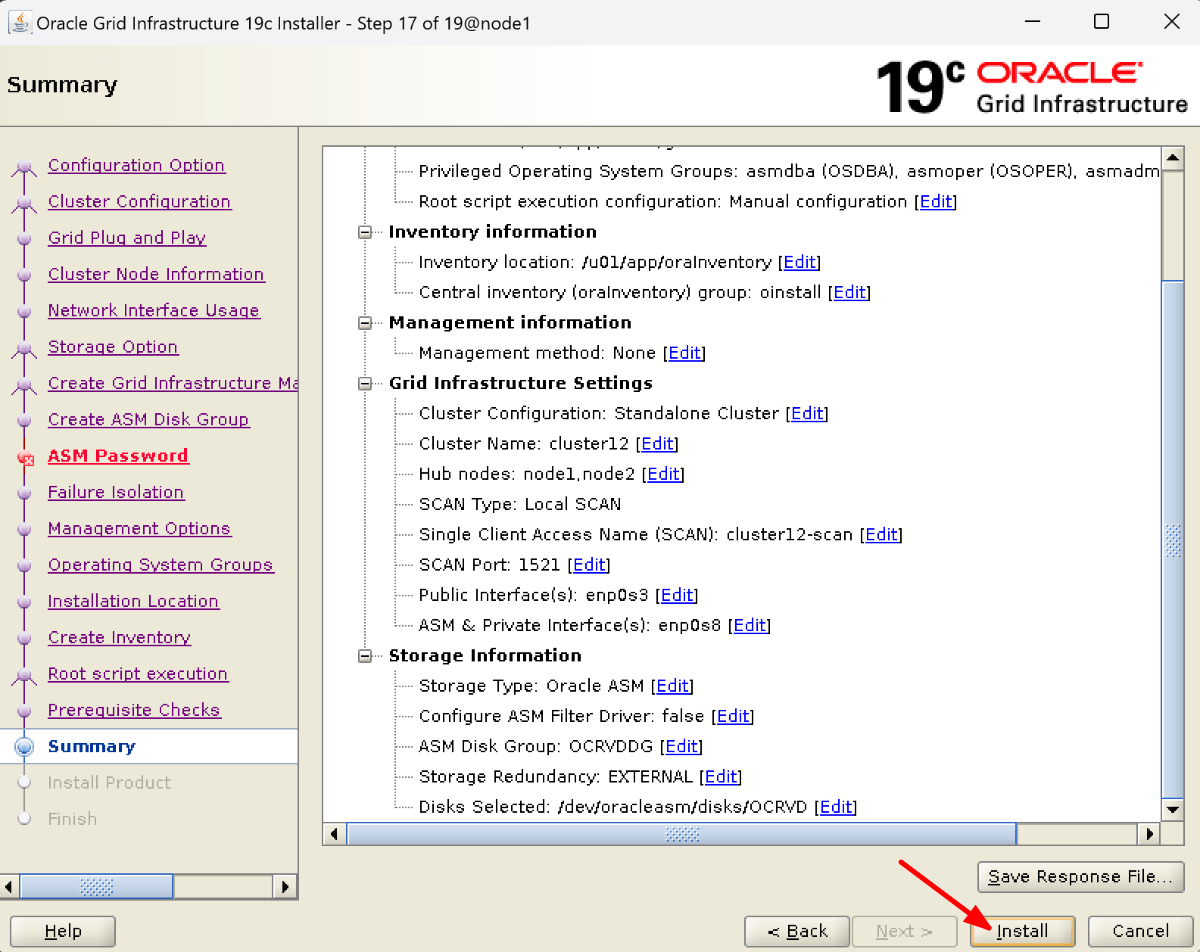Click the down arrow on the vertical scrollbar

[x=1172, y=810]
